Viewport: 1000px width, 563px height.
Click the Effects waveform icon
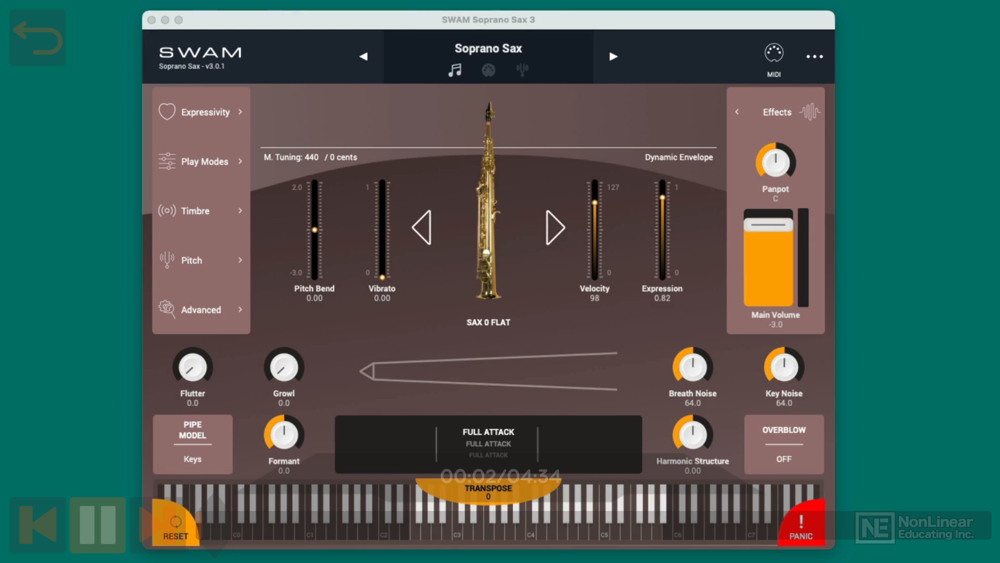(x=810, y=112)
